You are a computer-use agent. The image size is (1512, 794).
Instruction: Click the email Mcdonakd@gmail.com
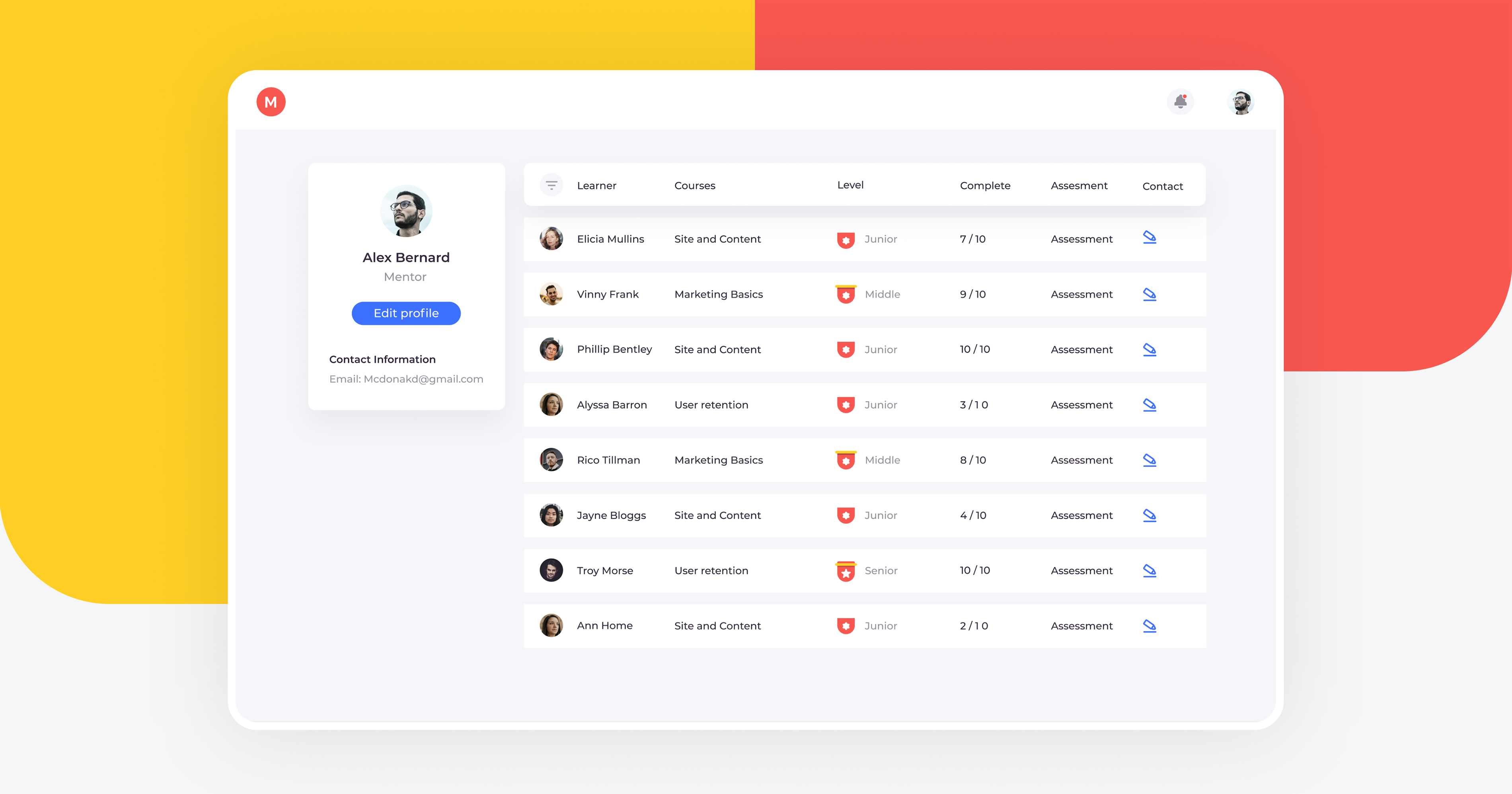click(x=423, y=379)
